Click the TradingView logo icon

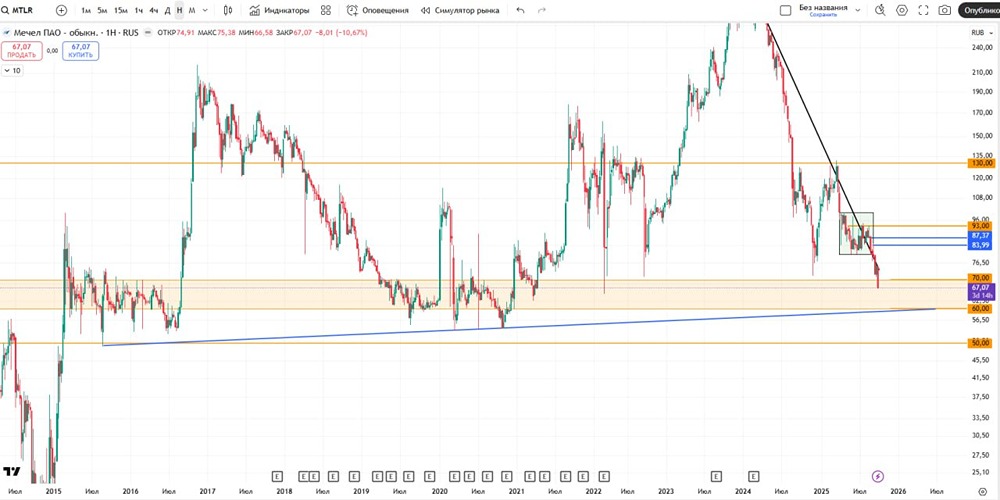click(x=11, y=471)
